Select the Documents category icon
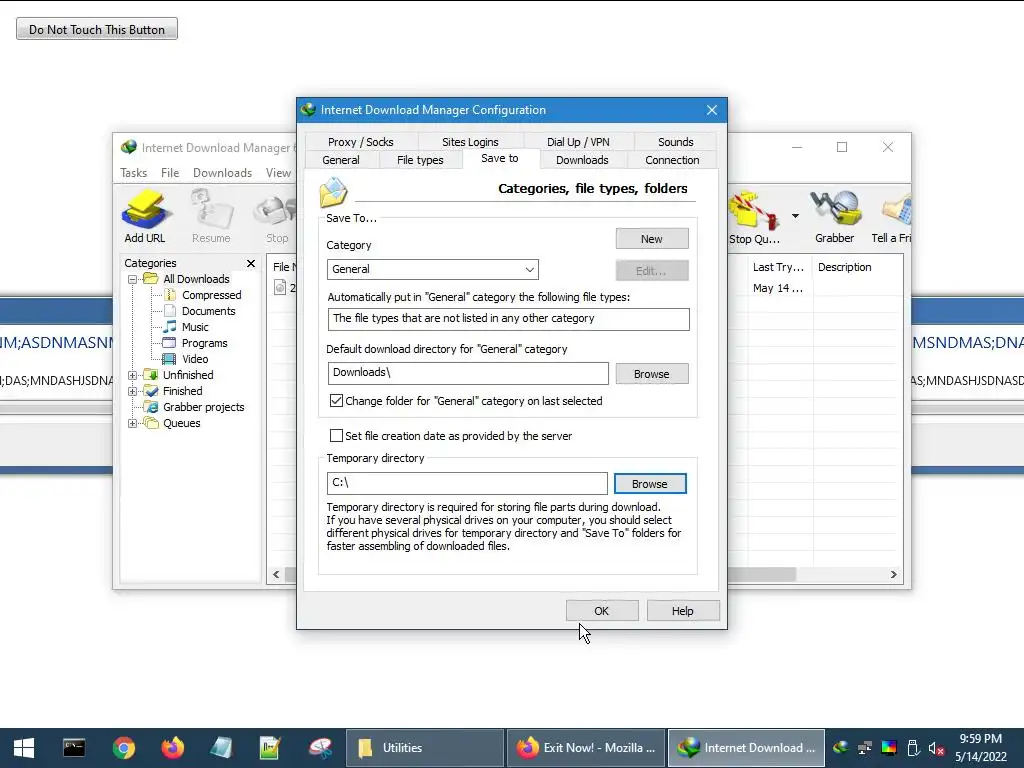This screenshot has width=1024, height=768. (170, 311)
